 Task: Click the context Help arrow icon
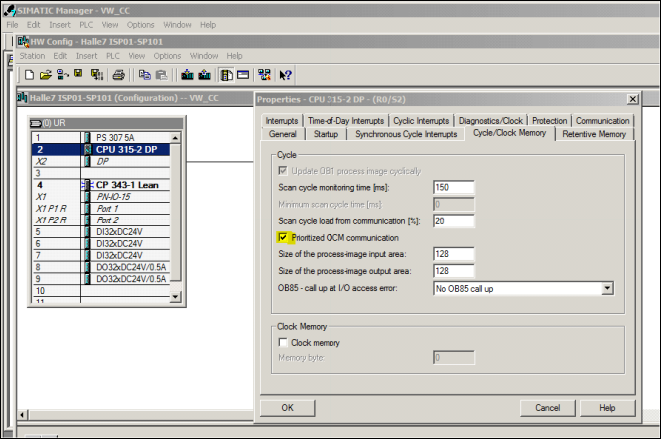click(x=286, y=75)
